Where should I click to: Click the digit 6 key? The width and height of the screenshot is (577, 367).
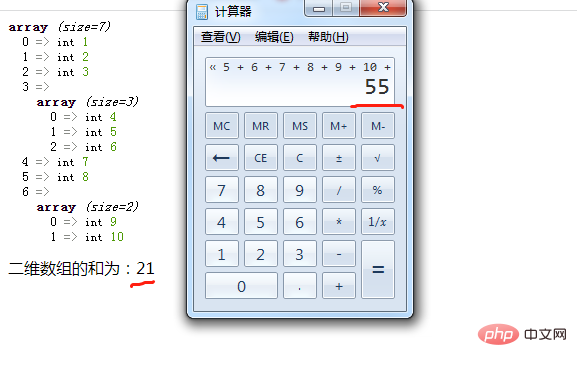point(300,222)
